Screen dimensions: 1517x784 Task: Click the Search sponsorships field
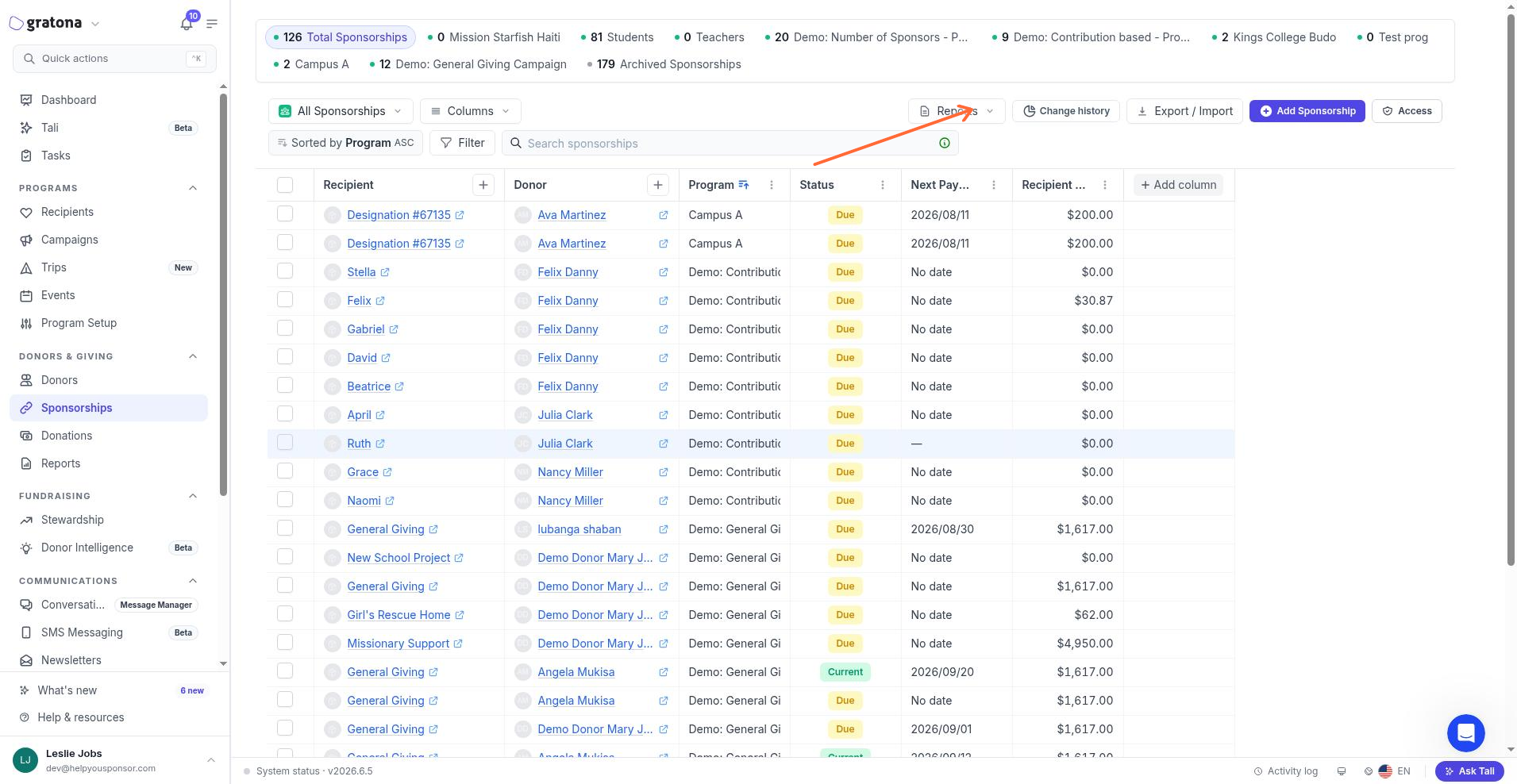[x=730, y=143]
